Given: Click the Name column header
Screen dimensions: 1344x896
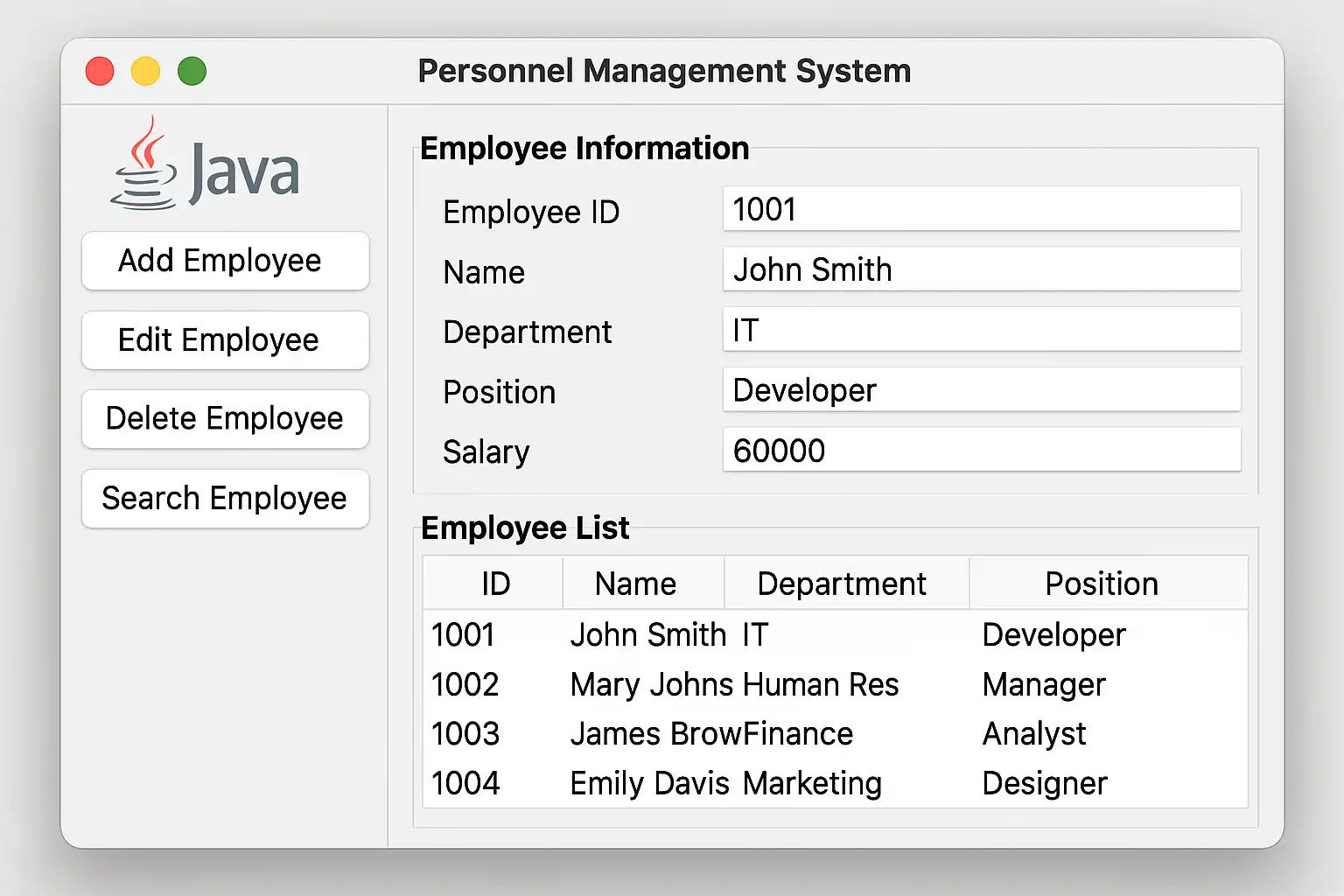Looking at the screenshot, I should click(635, 584).
